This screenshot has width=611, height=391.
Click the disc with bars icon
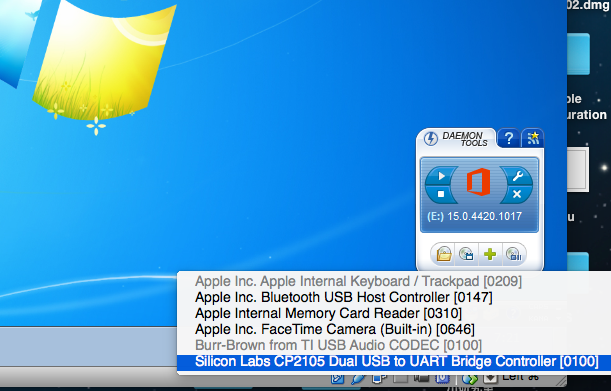pos(514,255)
